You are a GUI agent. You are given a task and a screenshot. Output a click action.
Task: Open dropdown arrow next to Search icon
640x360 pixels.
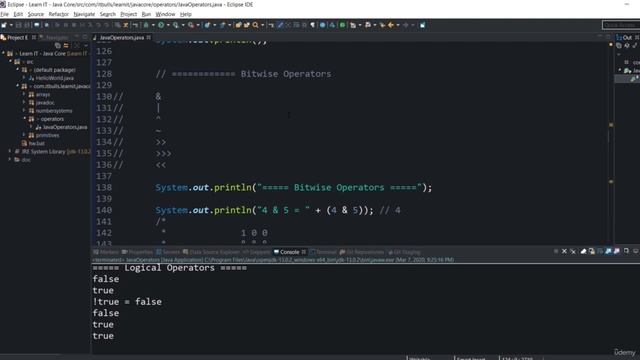pyautogui.click(x=262, y=25)
